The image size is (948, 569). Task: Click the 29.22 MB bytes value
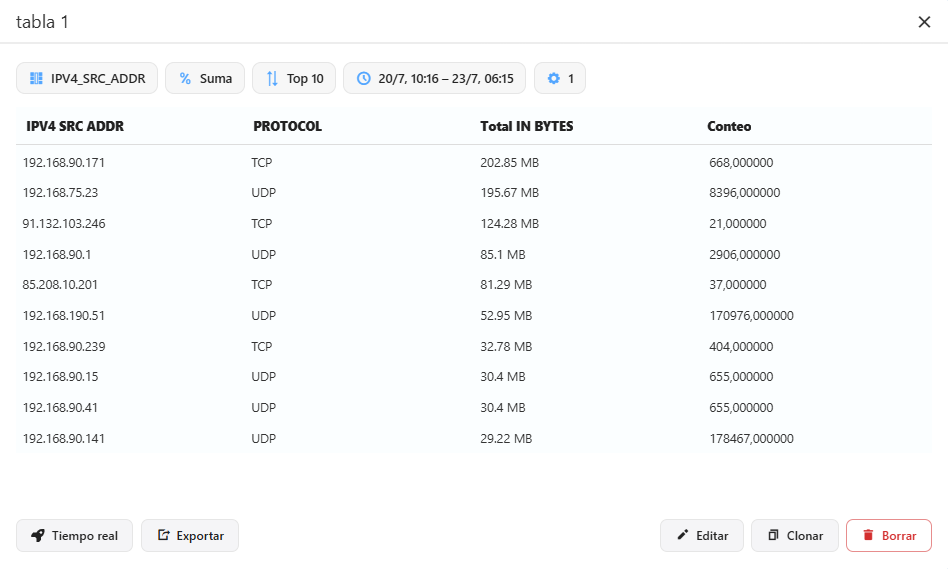click(x=506, y=438)
